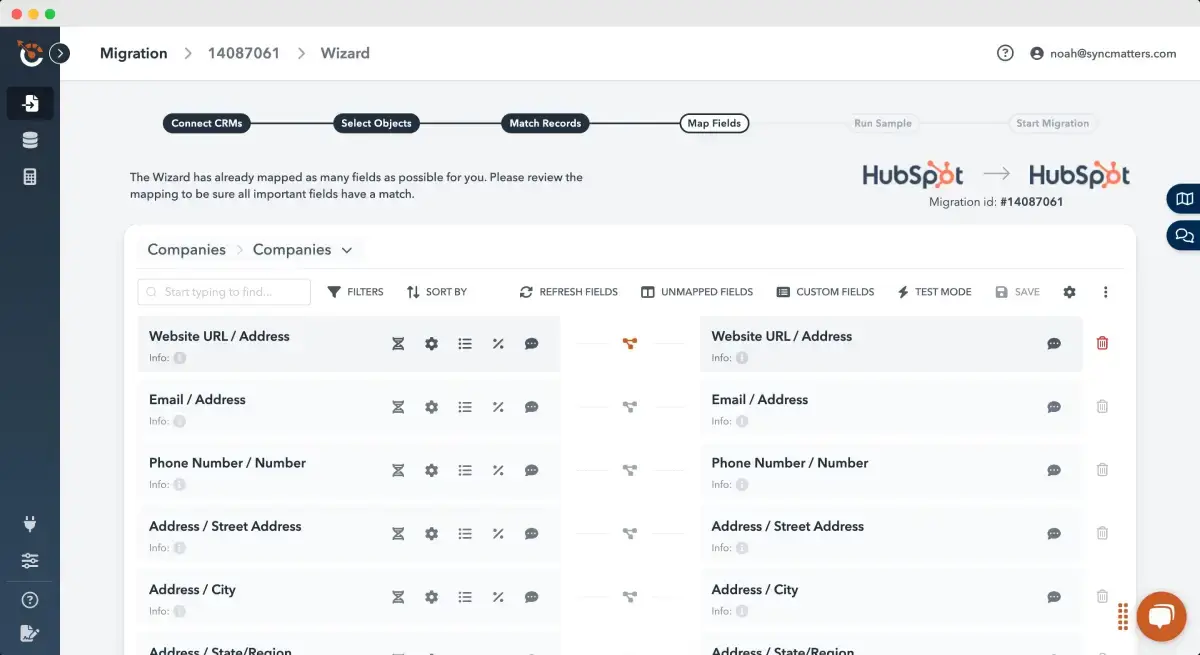Click the Refresh Fields button
This screenshot has width=1200, height=655.
point(568,292)
